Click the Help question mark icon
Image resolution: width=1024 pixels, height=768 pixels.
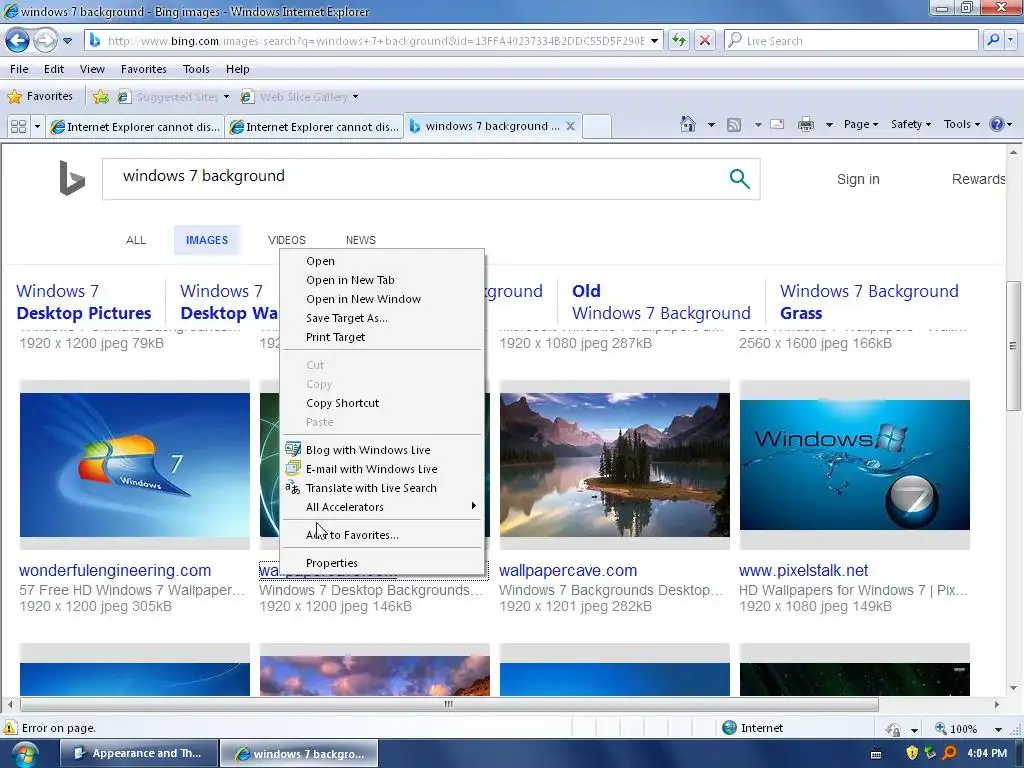(997, 124)
